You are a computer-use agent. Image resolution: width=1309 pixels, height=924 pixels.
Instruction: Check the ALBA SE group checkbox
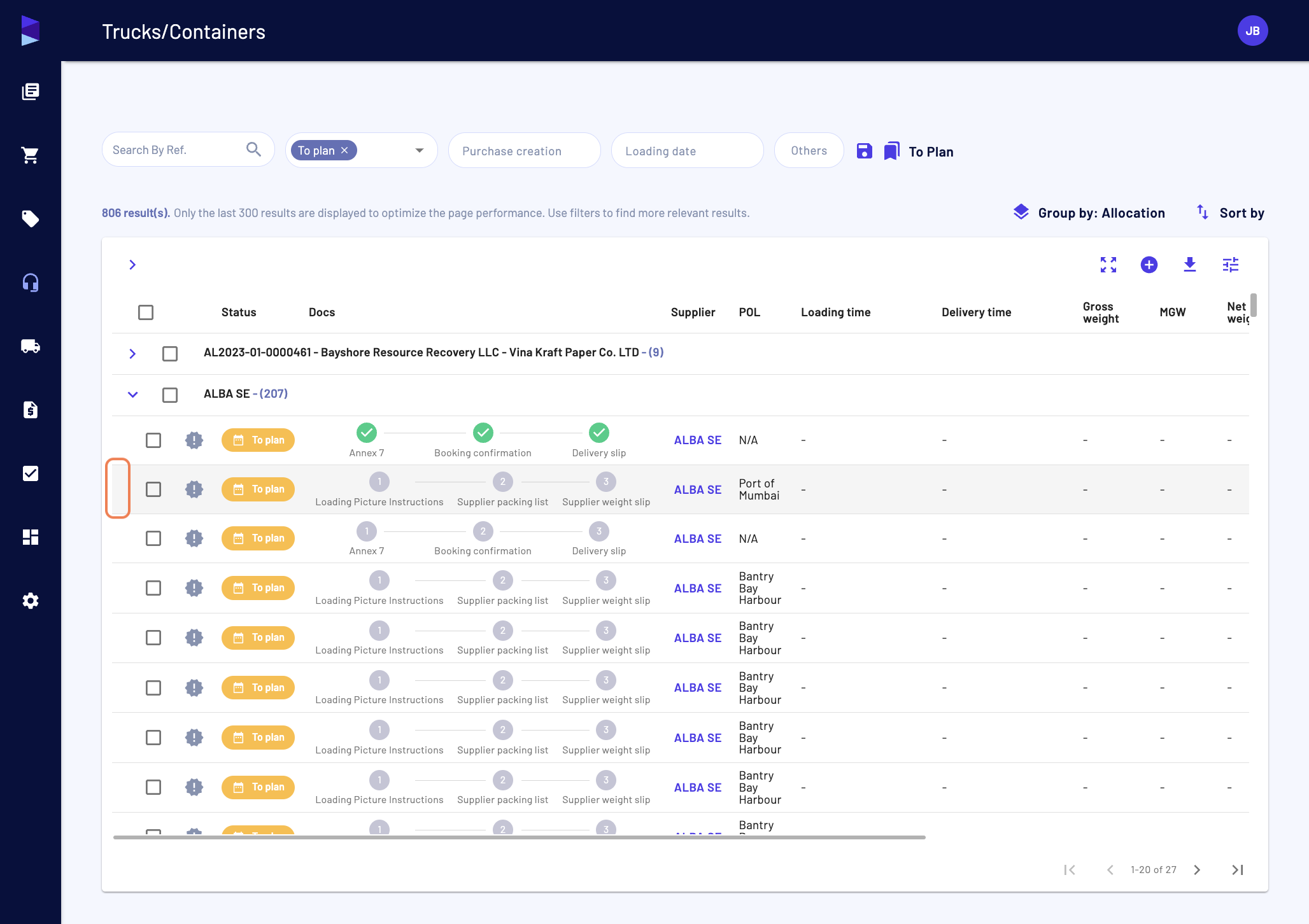[x=170, y=395]
